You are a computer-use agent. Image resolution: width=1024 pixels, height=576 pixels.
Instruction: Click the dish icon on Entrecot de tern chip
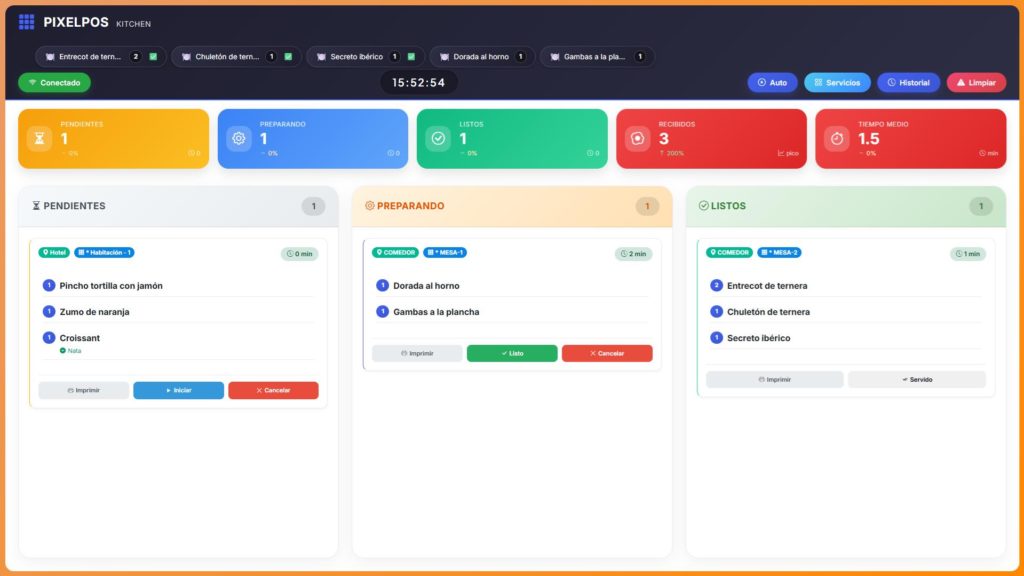[x=50, y=57]
